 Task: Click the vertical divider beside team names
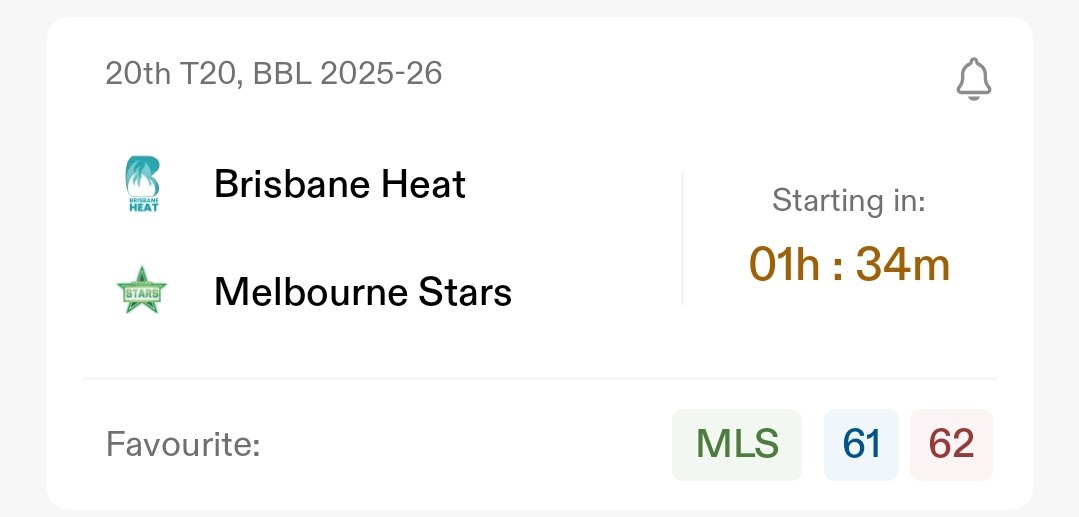(x=682, y=238)
